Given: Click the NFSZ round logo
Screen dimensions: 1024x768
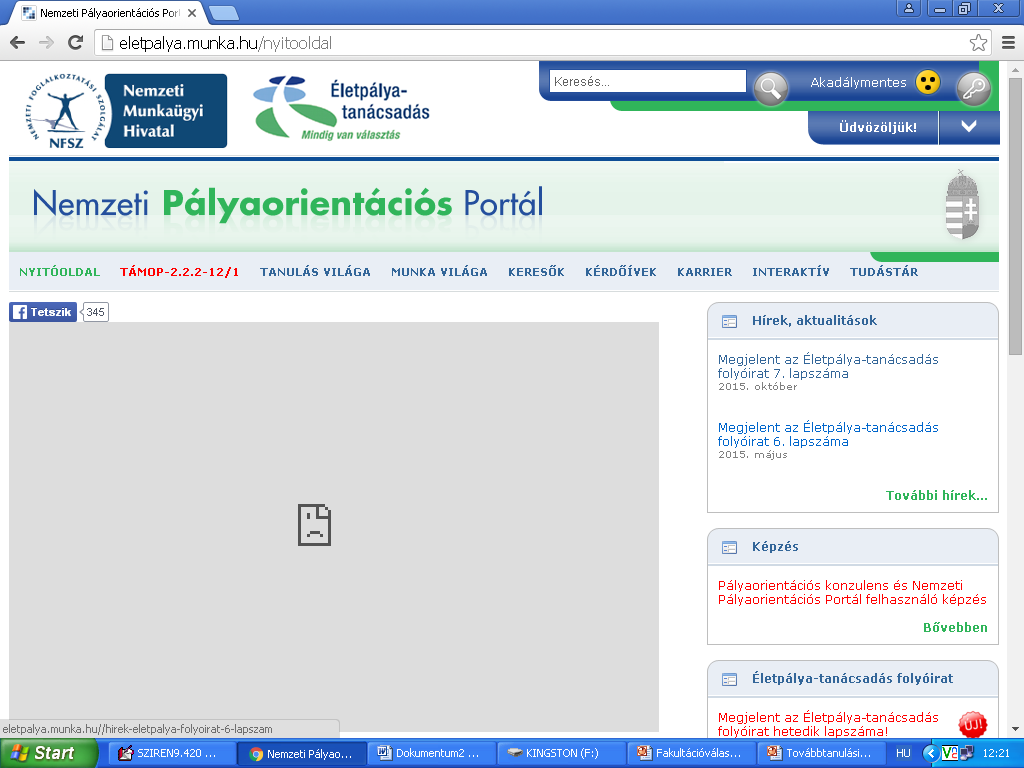Looking at the screenshot, I should click(x=65, y=110).
